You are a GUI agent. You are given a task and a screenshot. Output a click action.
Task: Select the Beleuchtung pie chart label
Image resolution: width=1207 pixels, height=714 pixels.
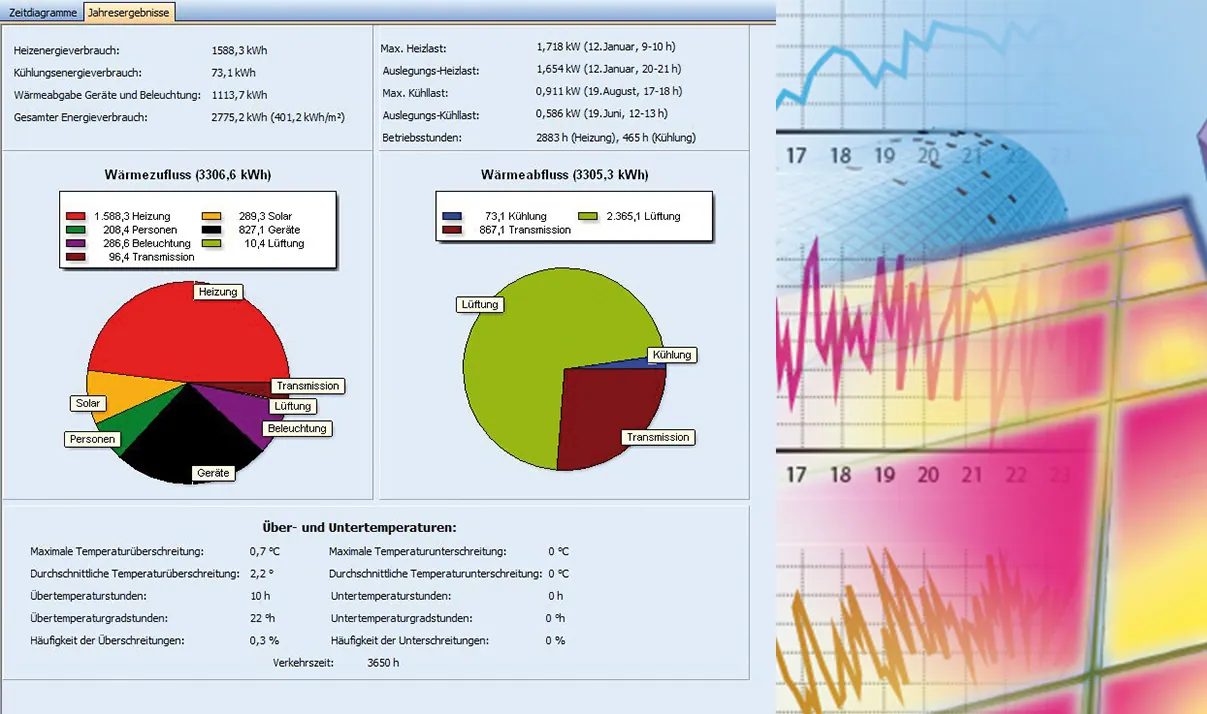tap(297, 428)
